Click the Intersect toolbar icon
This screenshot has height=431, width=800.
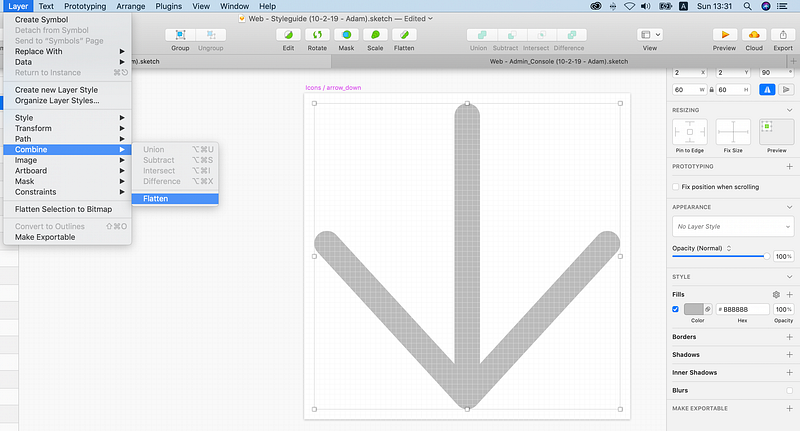tap(541, 35)
